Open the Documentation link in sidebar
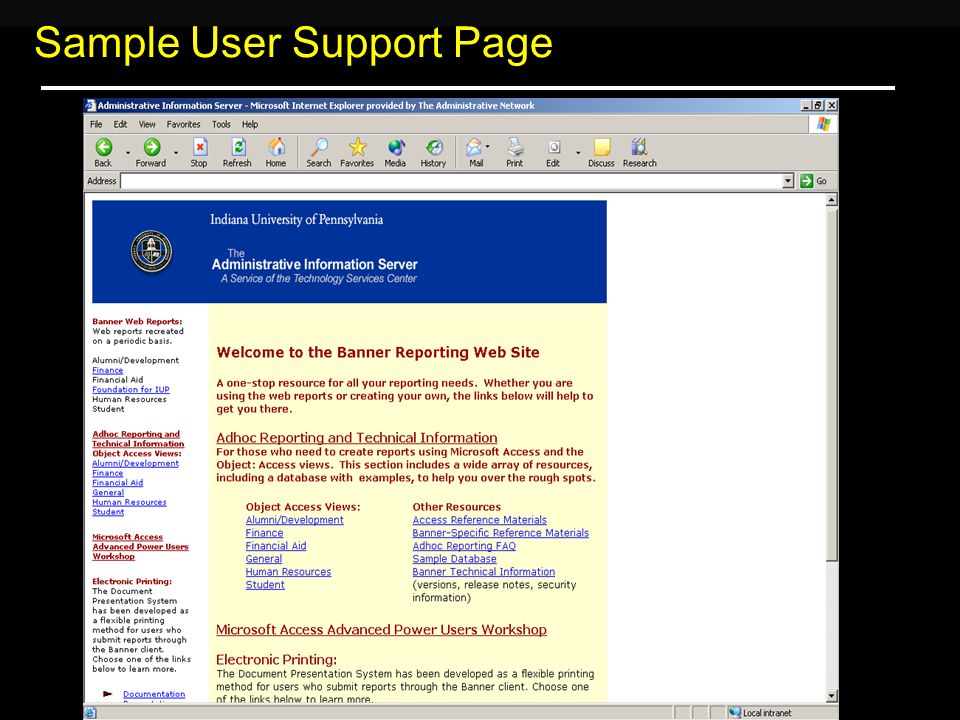960x720 pixels. click(x=154, y=694)
